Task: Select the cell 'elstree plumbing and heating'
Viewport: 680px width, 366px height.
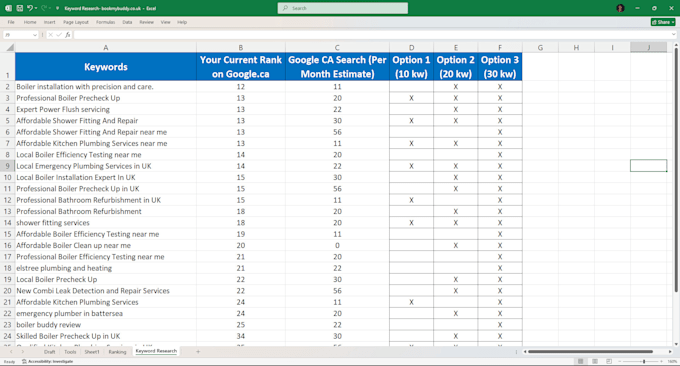Action: (106, 268)
